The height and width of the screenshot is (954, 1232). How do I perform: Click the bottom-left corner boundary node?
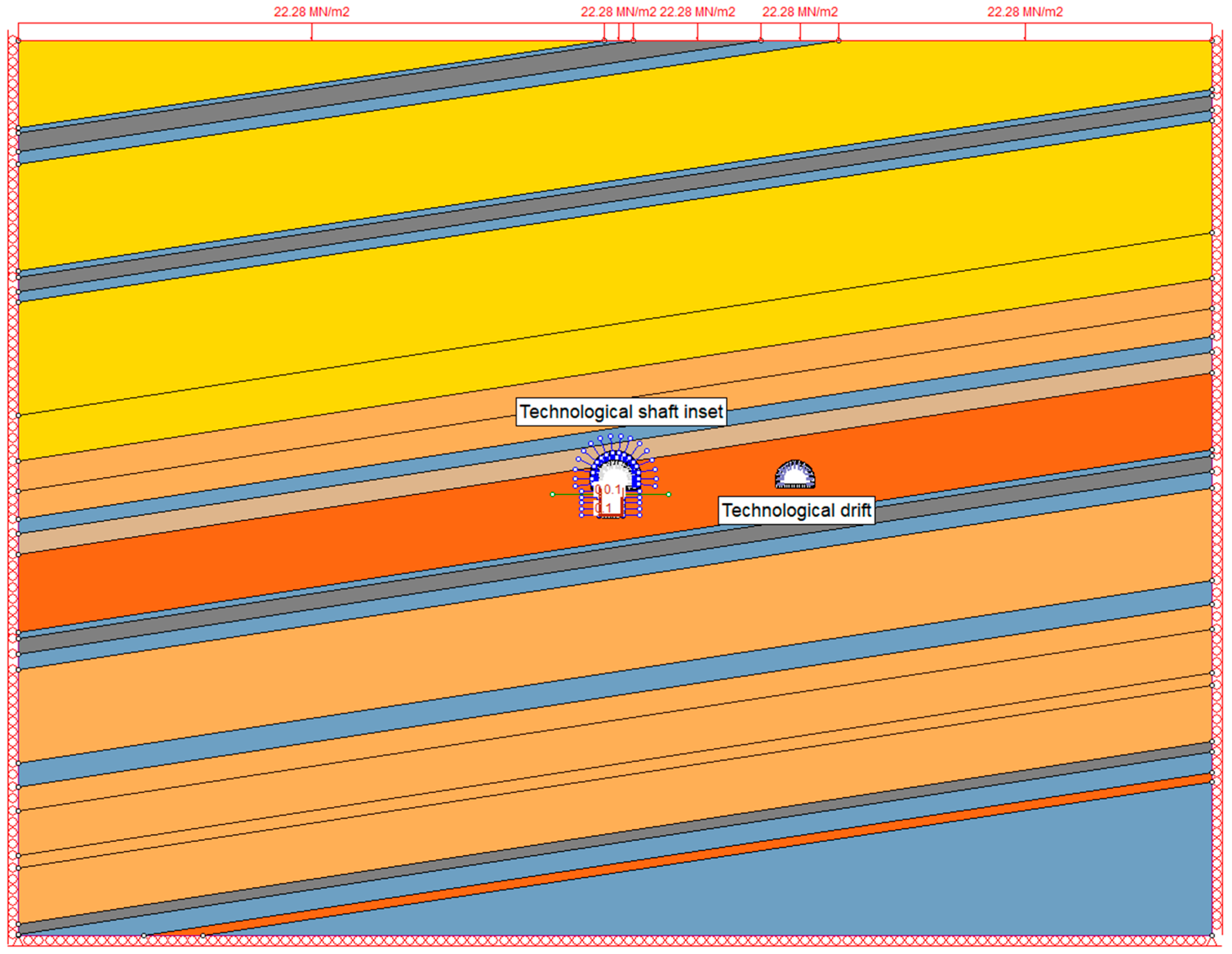pos(19,935)
